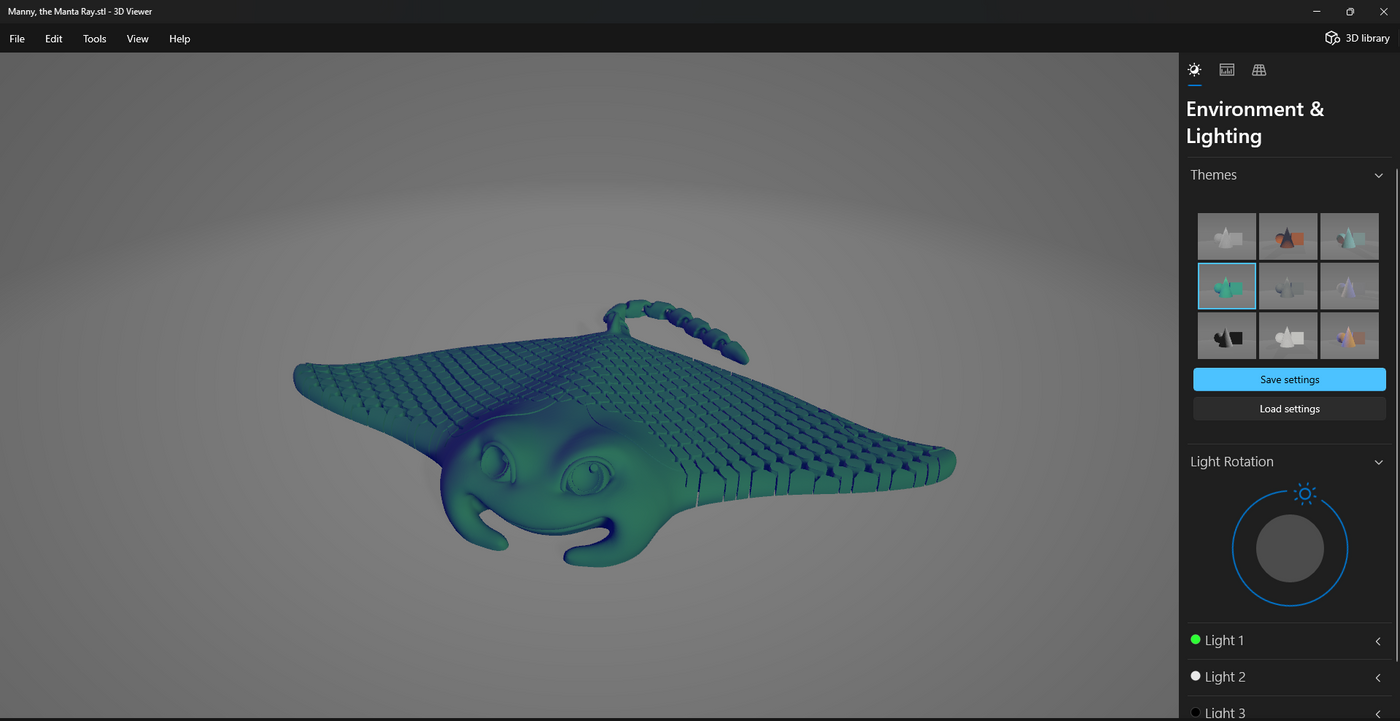Select the purple pyramid lighting theme
Screen dimensions: 1400x721
(x=1350, y=286)
